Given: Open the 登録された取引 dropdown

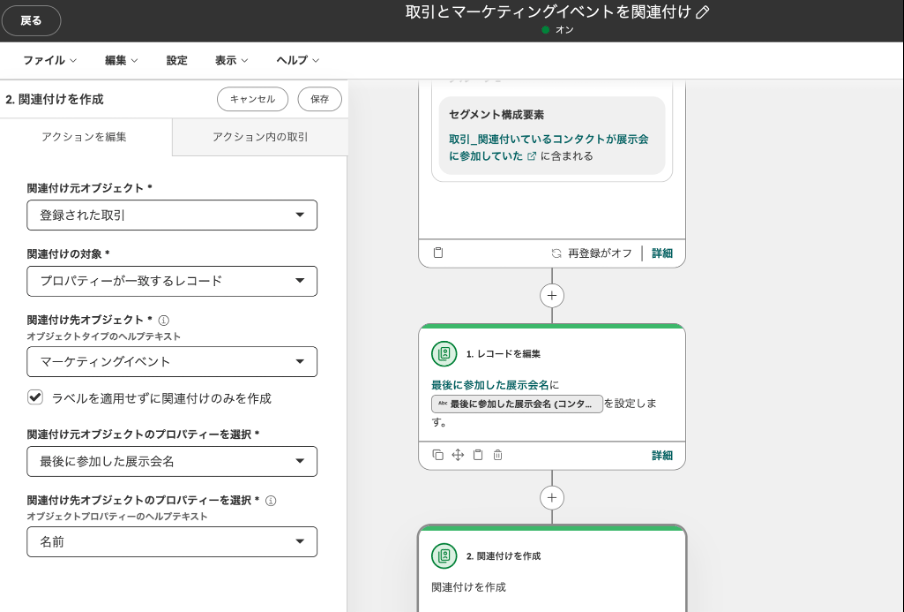Looking at the screenshot, I should (x=172, y=215).
